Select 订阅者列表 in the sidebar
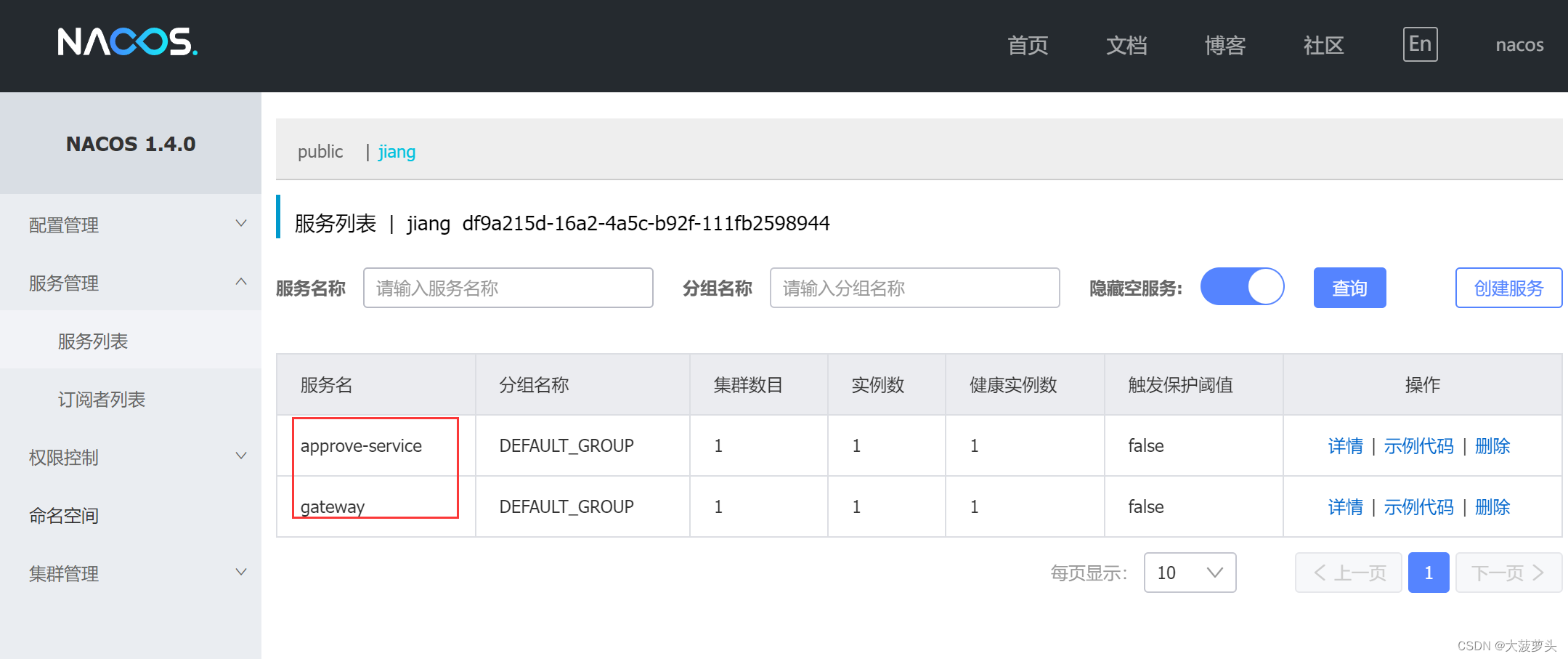The width and height of the screenshot is (1568, 659). coord(131,398)
